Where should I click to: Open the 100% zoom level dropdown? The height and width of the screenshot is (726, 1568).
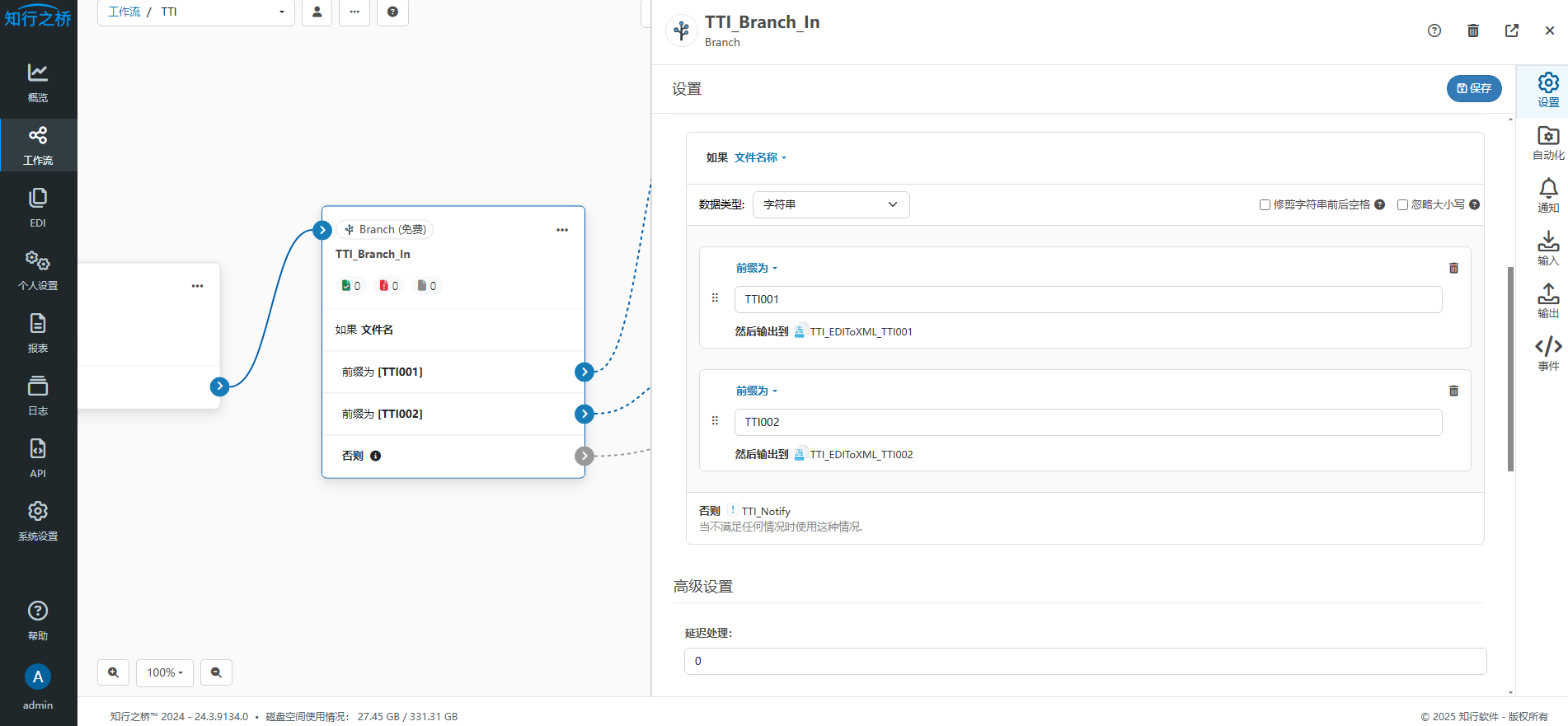pyautogui.click(x=165, y=672)
